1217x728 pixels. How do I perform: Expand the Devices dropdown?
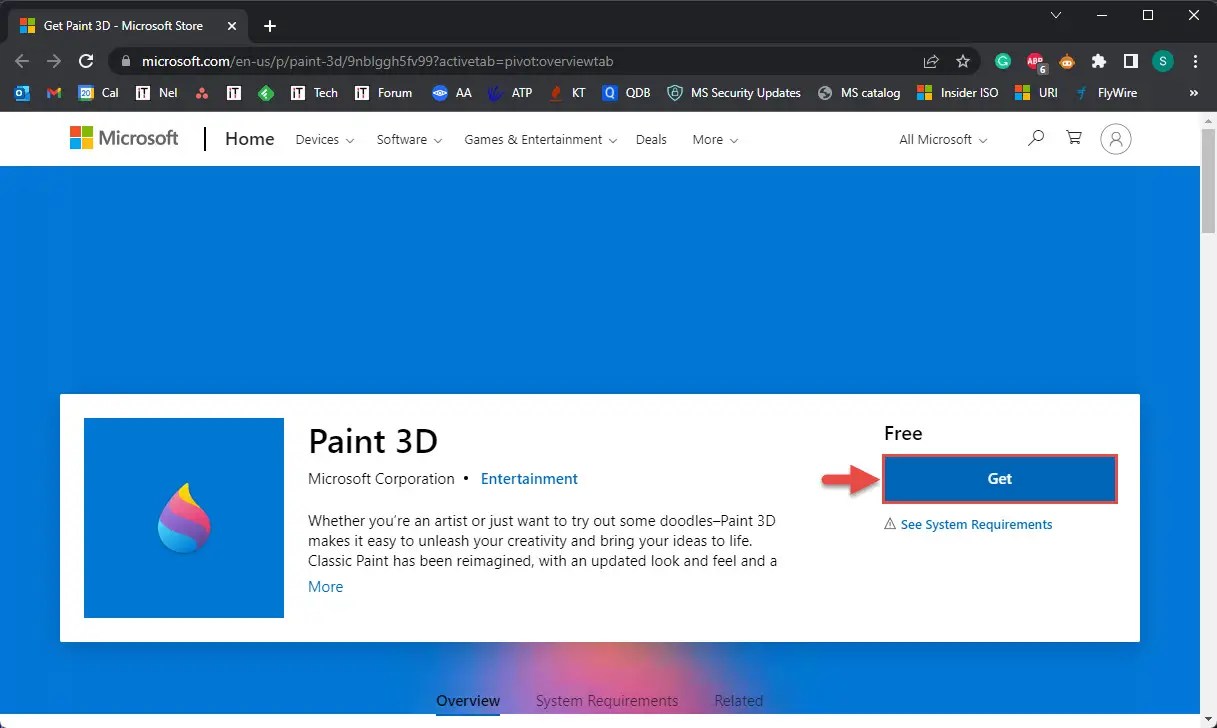[323, 140]
